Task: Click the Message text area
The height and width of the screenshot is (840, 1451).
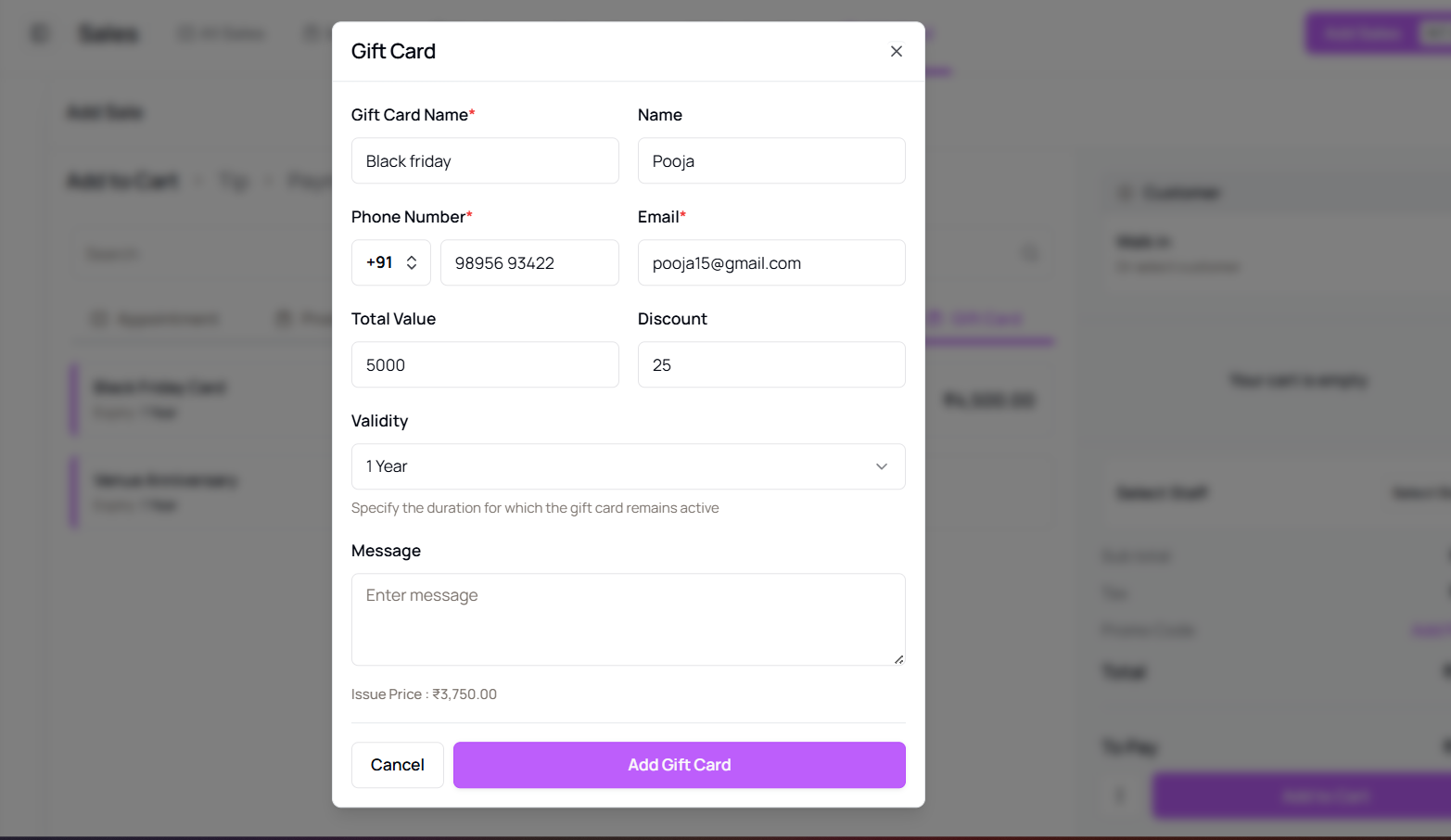Action: [628, 619]
